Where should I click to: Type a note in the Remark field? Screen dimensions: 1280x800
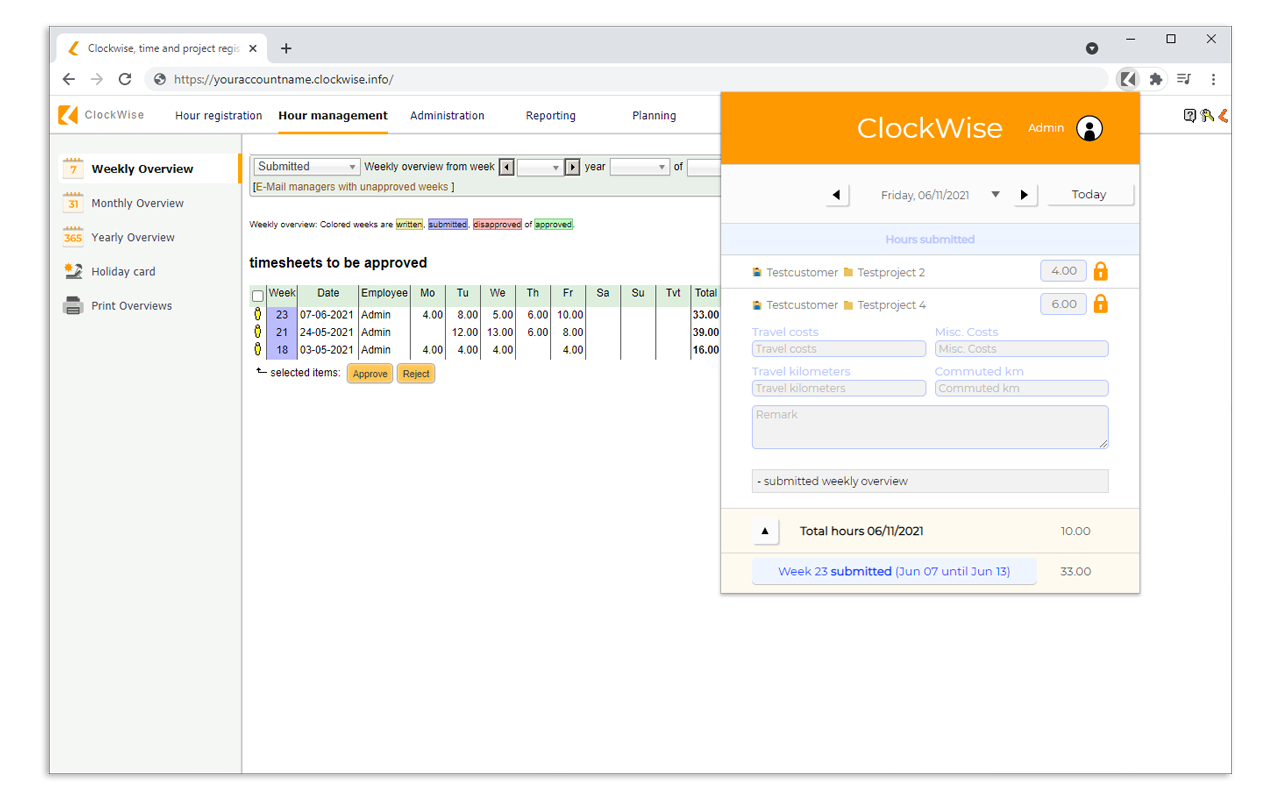click(929, 427)
